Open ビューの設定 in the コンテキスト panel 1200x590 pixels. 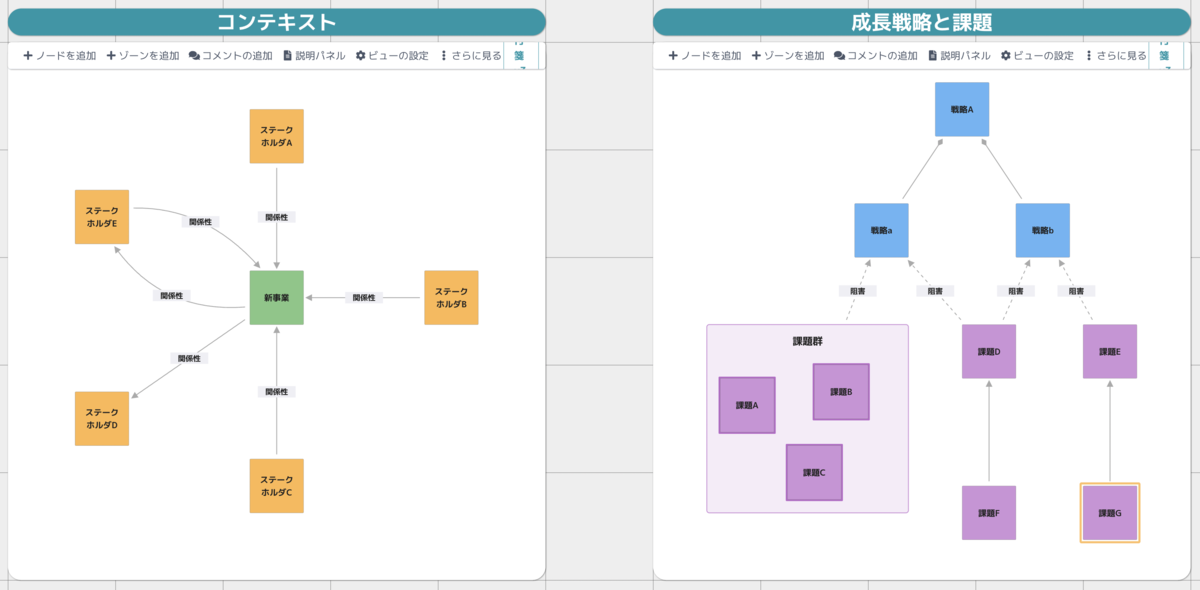(x=392, y=56)
